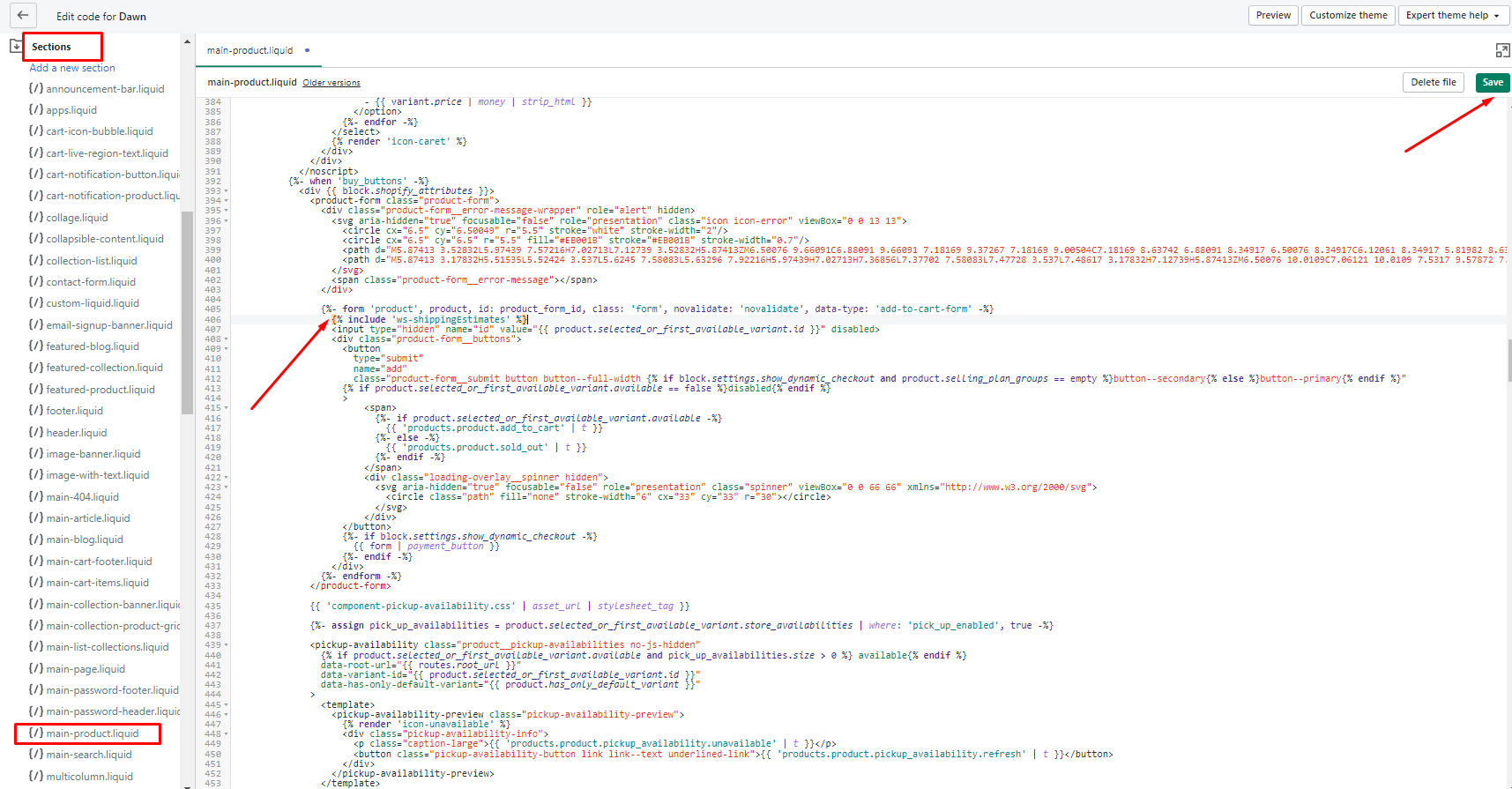The width and height of the screenshot is (1512, 789).
Task: Click the unsaved dot on main-product.liquid tab
Action: 307,50
